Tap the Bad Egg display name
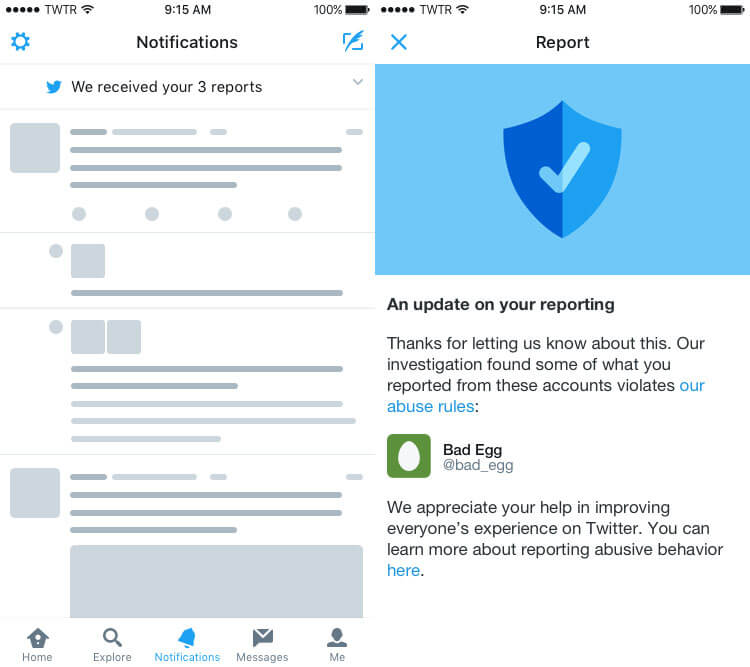This screenshot has height=667, width=750. pos(473,450)
